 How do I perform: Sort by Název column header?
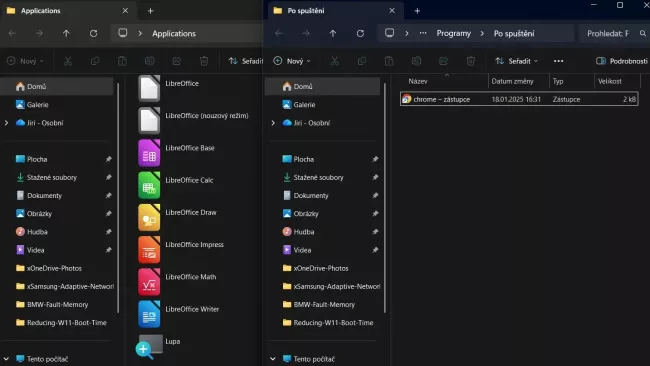click(445, 81)
